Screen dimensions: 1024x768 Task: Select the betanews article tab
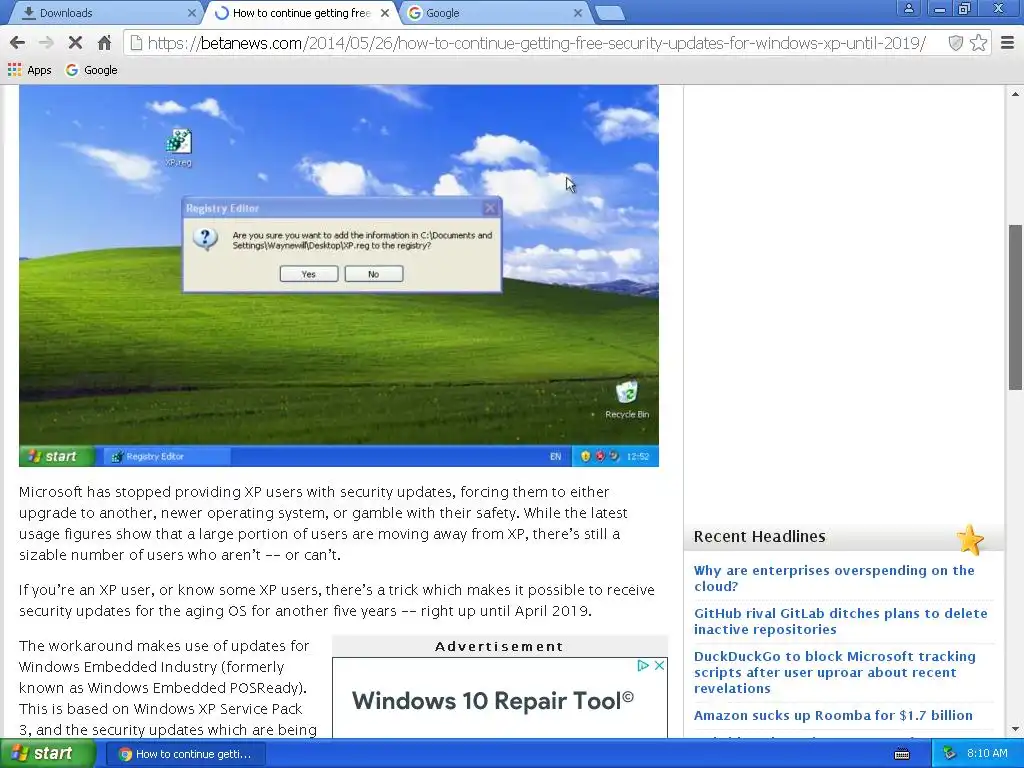300,13
